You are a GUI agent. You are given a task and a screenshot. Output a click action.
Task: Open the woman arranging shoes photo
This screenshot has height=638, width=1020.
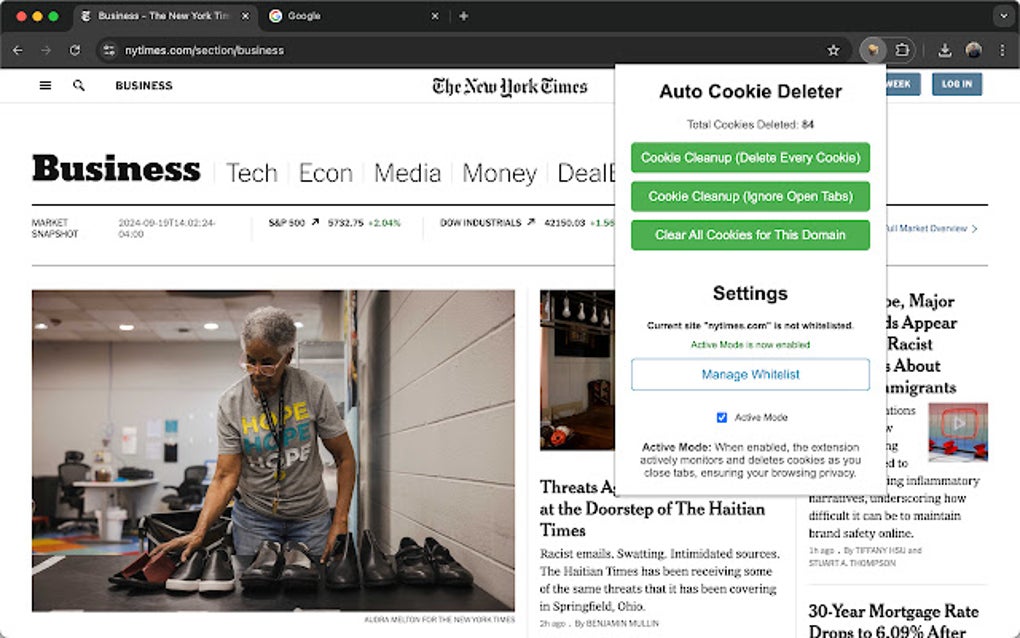273,451
